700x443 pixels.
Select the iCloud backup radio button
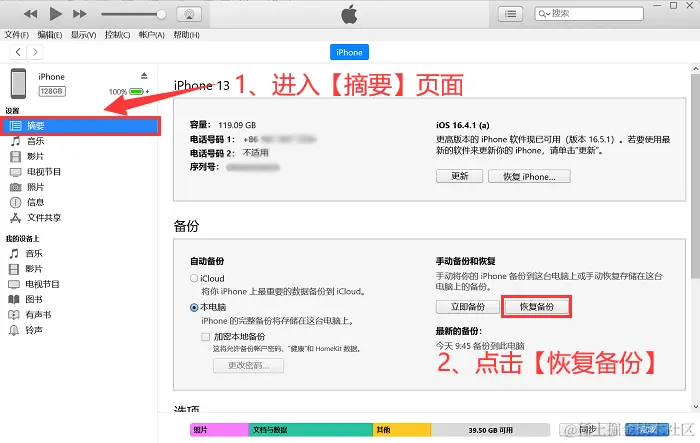click(x=194, y=278)
